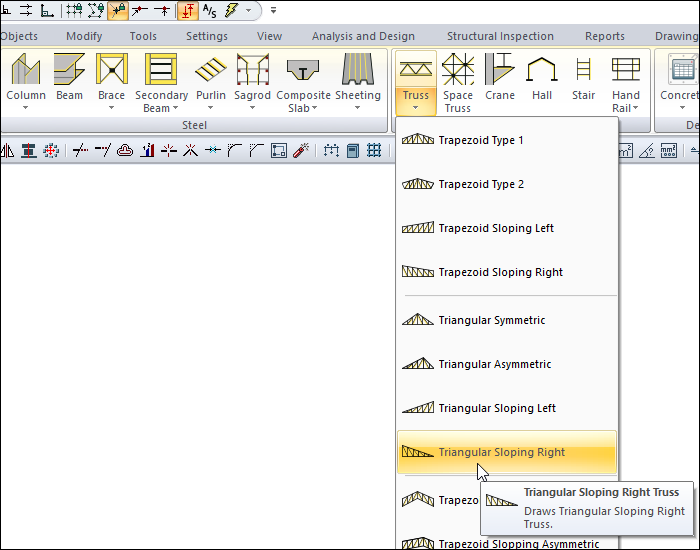Image resolution: width=700 pixels, height=550 pixels.
Task: Click the Hall tool icon
Action: tap(542, 72)
